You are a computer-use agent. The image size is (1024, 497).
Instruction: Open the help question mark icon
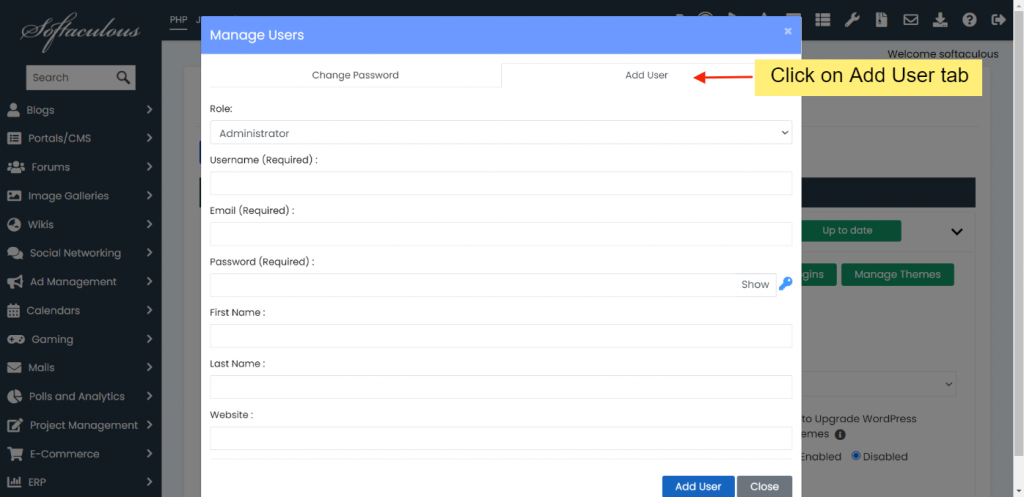coord(969,20)
